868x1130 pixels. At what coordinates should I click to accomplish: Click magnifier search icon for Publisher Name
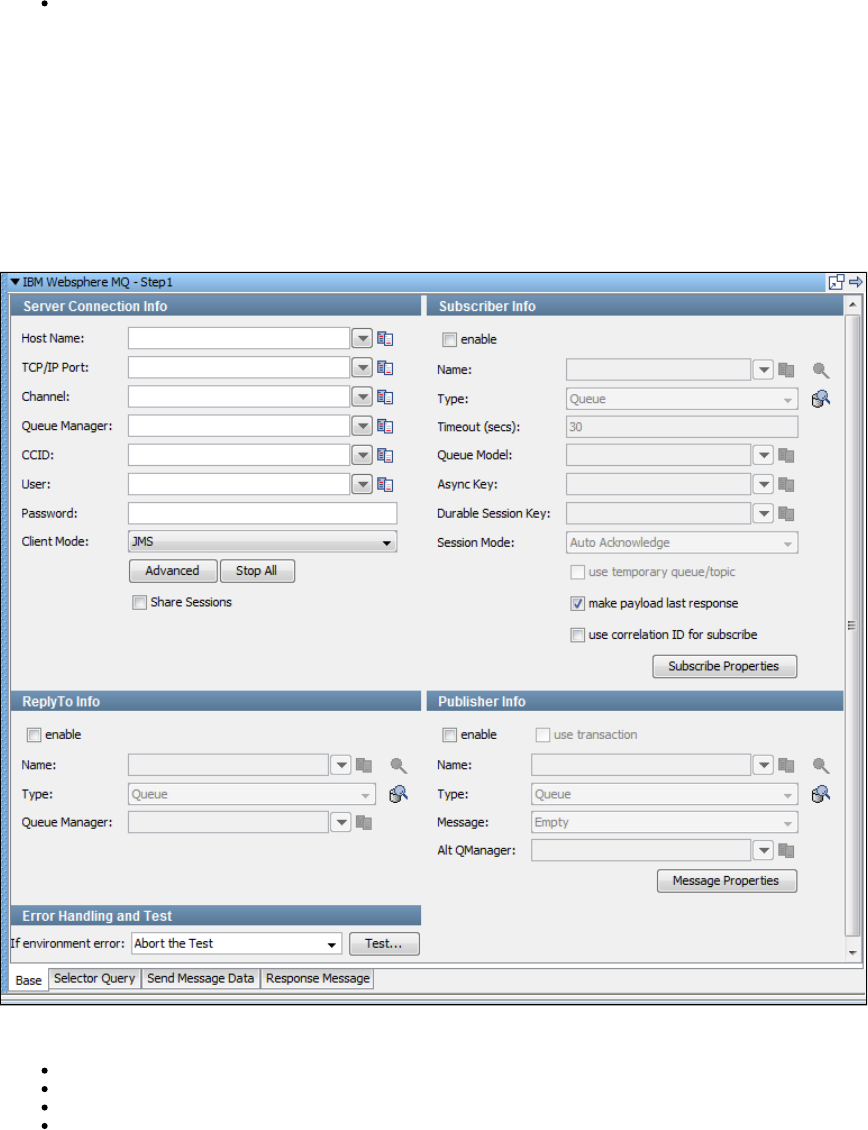820,765
